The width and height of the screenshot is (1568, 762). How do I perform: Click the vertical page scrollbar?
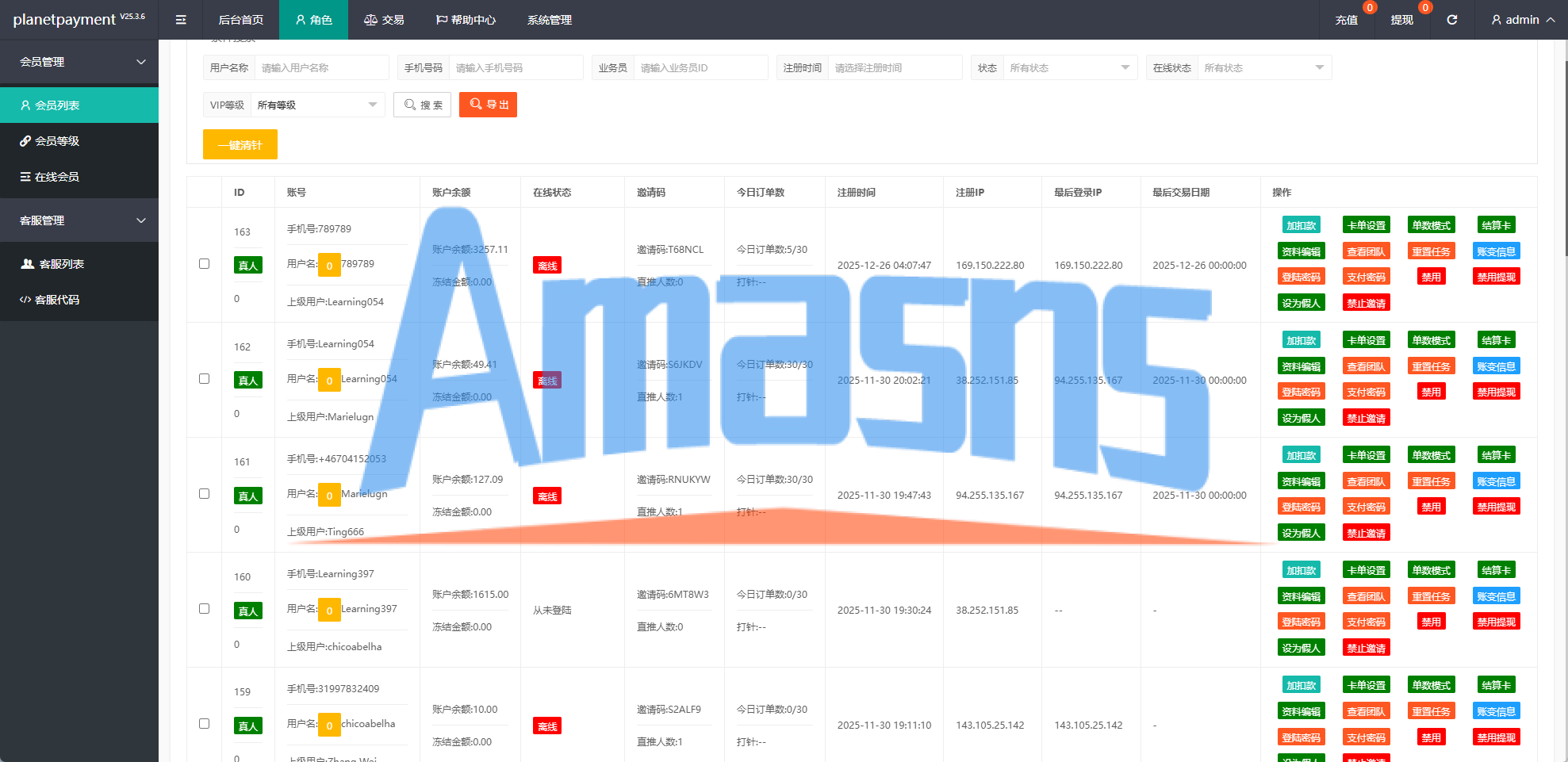pyautogui.click(x=1565, y=159)
